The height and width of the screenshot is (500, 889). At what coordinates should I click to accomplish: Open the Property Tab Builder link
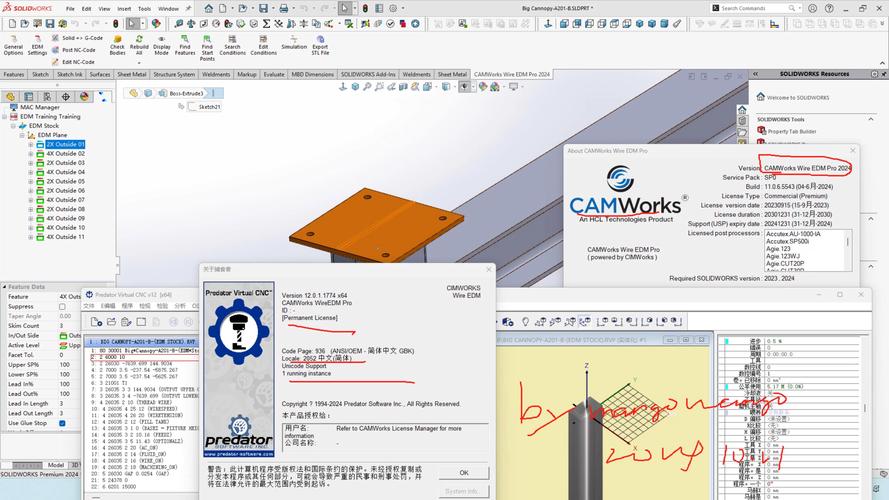[x=791, y=131]
